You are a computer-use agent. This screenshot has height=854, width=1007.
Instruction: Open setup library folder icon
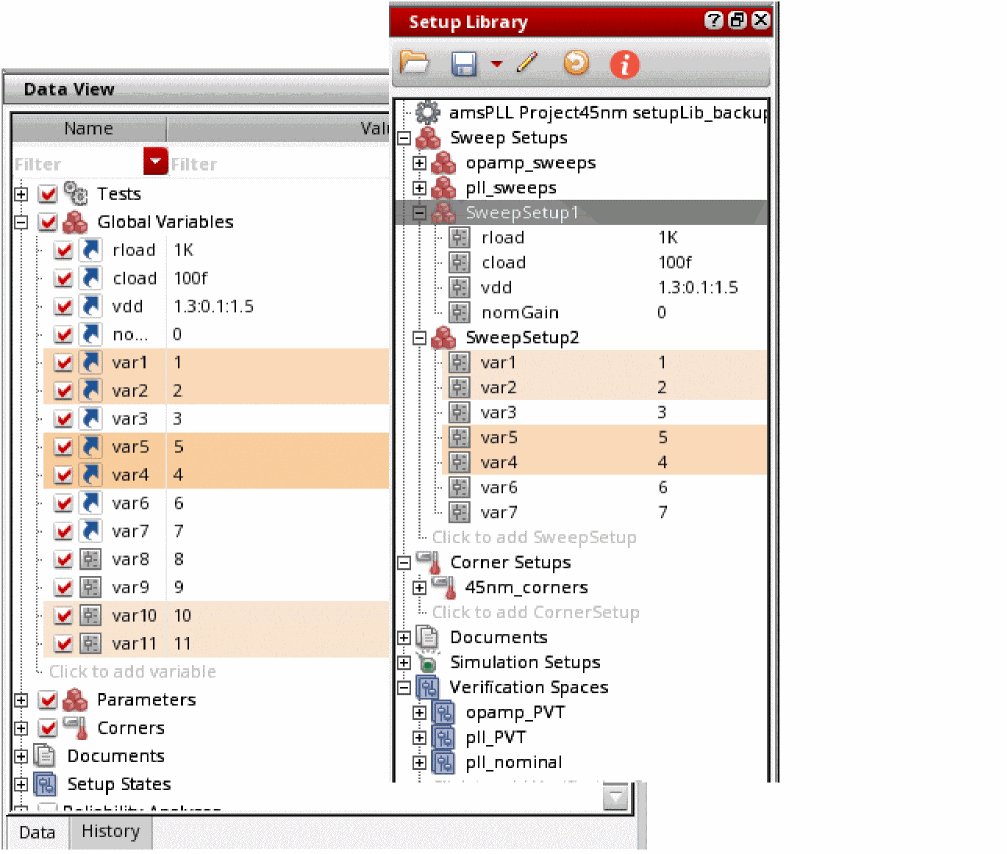pyautogui.click(x=414, y=64)
